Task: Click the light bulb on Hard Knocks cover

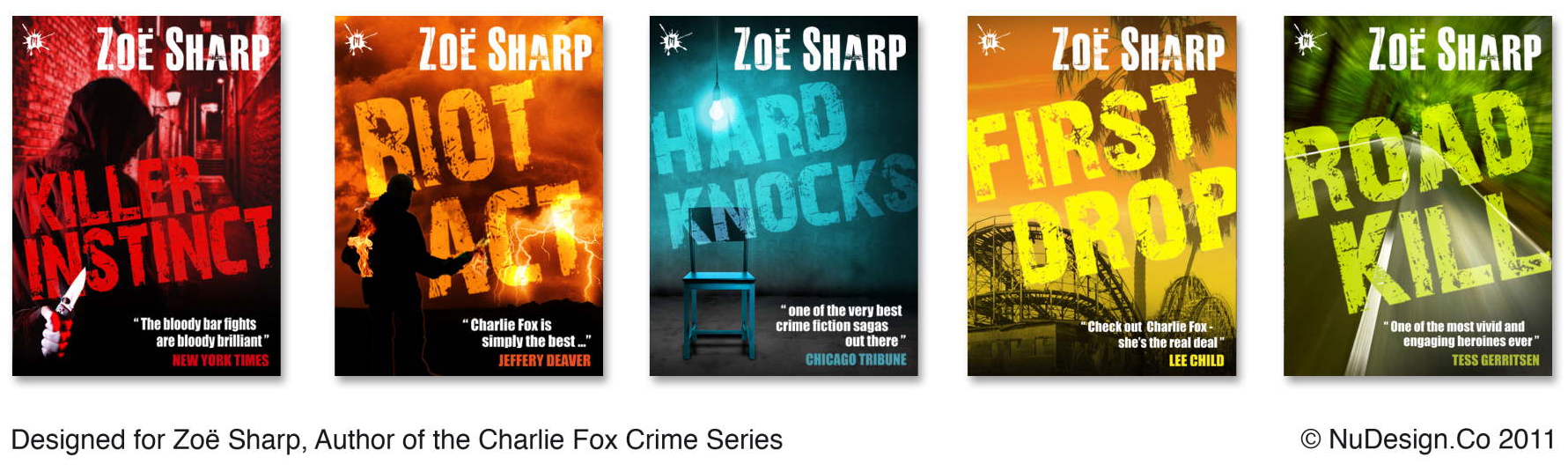Action: click(x=717, y=107)
